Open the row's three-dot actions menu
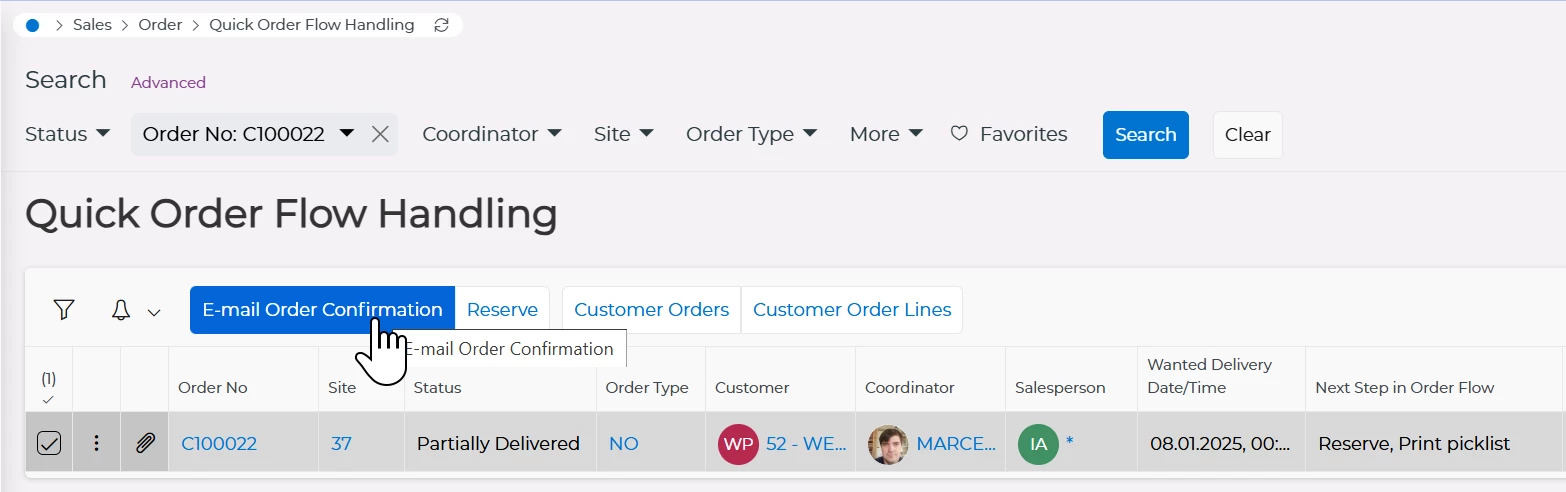 pyautogui.click(x=96, y=443)
